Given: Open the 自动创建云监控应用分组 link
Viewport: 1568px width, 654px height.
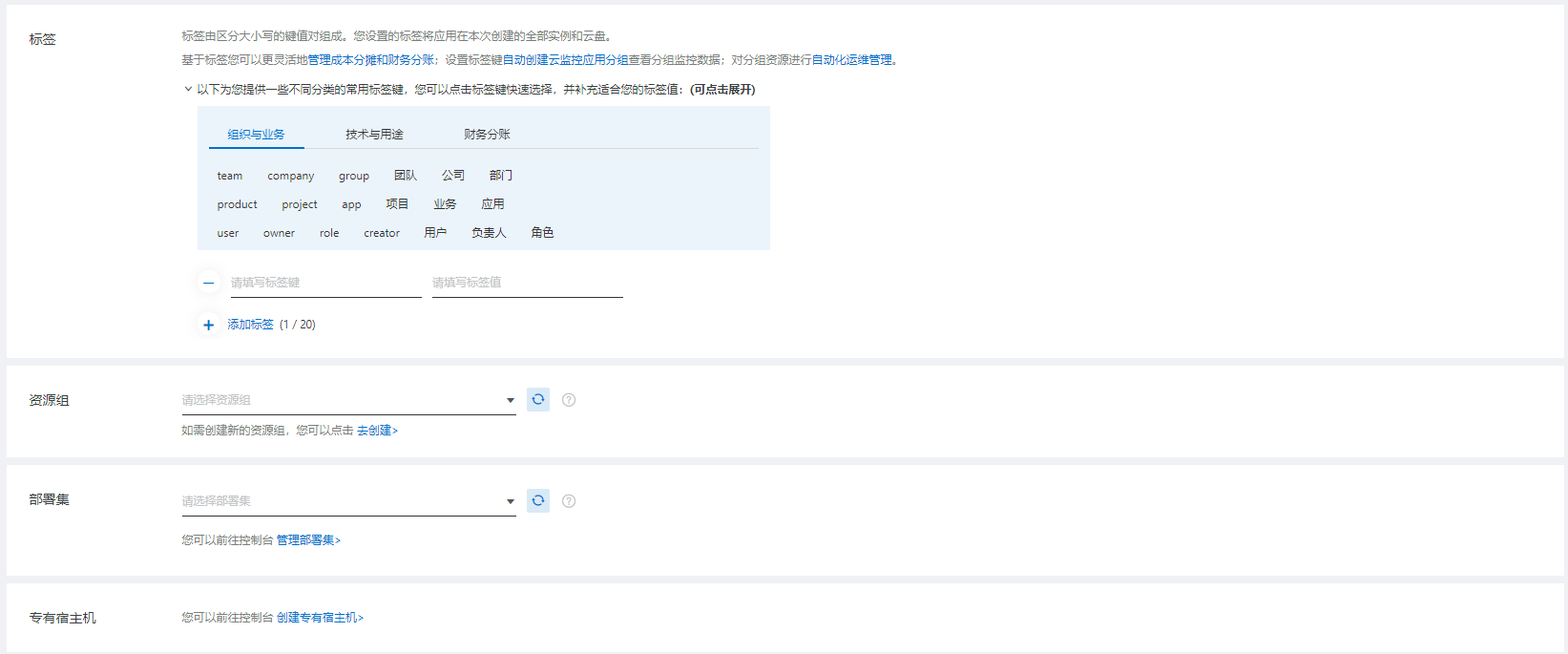Looking at the screenshot, I should tap(565, 60).
